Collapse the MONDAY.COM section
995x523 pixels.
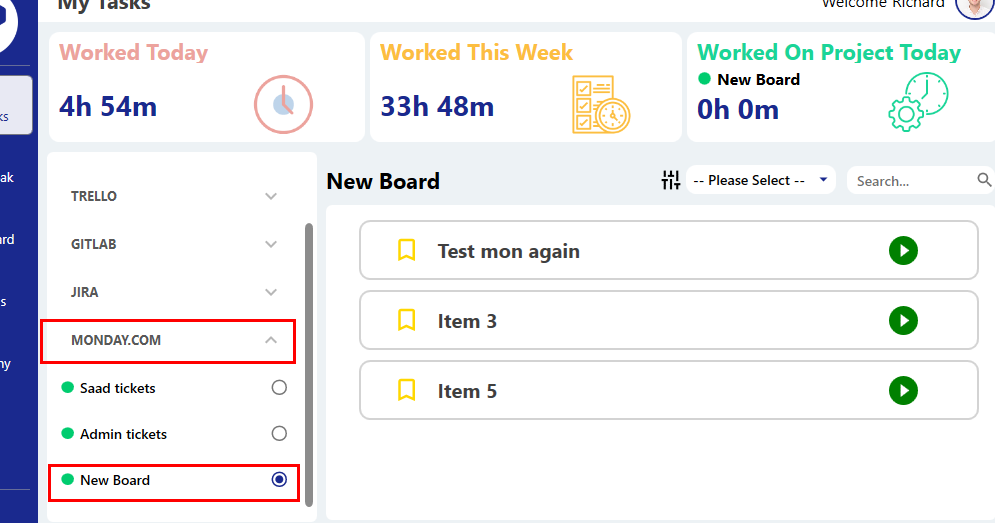click(x=270, y=341)
